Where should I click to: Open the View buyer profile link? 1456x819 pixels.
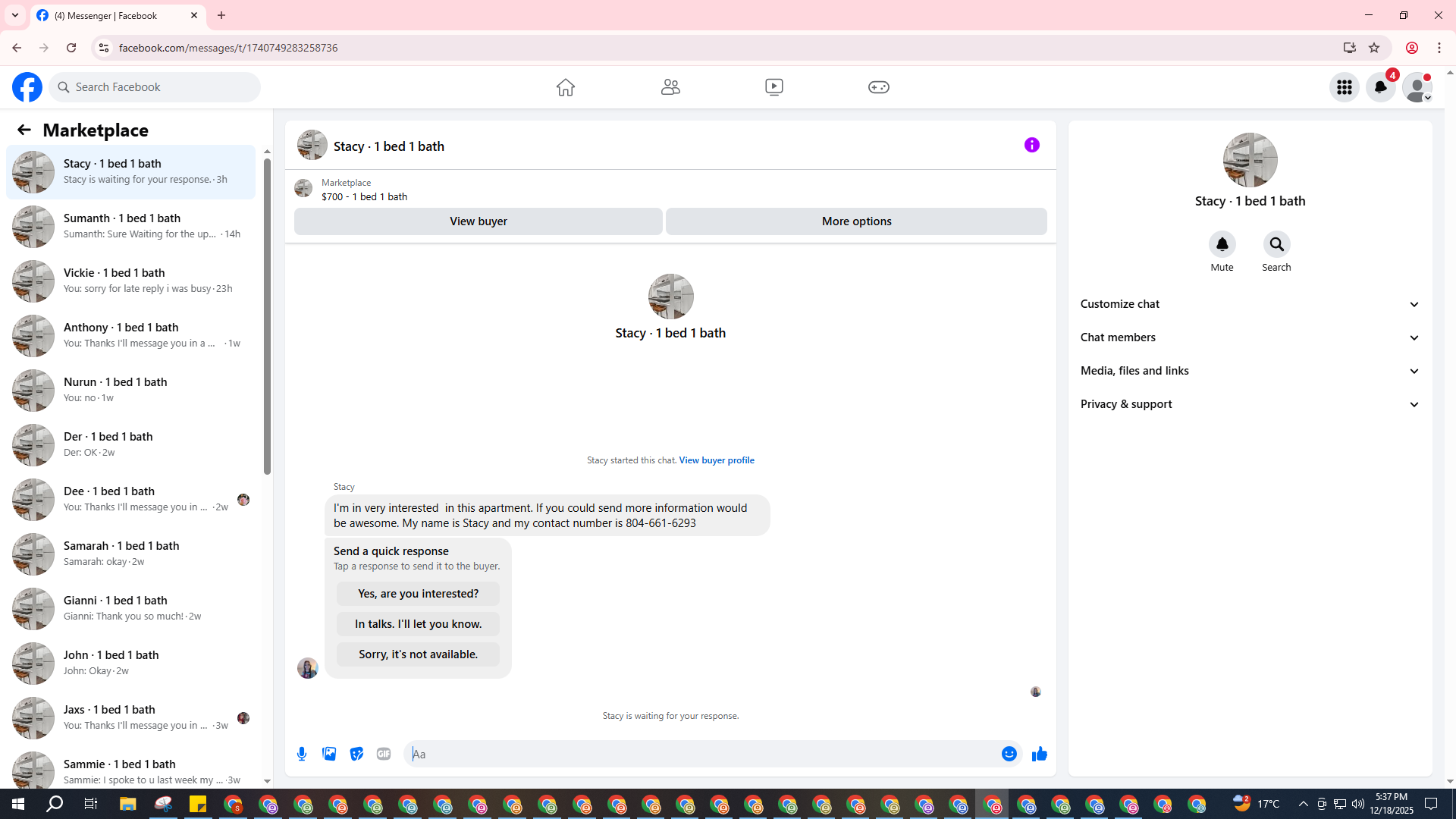(717, 460)
